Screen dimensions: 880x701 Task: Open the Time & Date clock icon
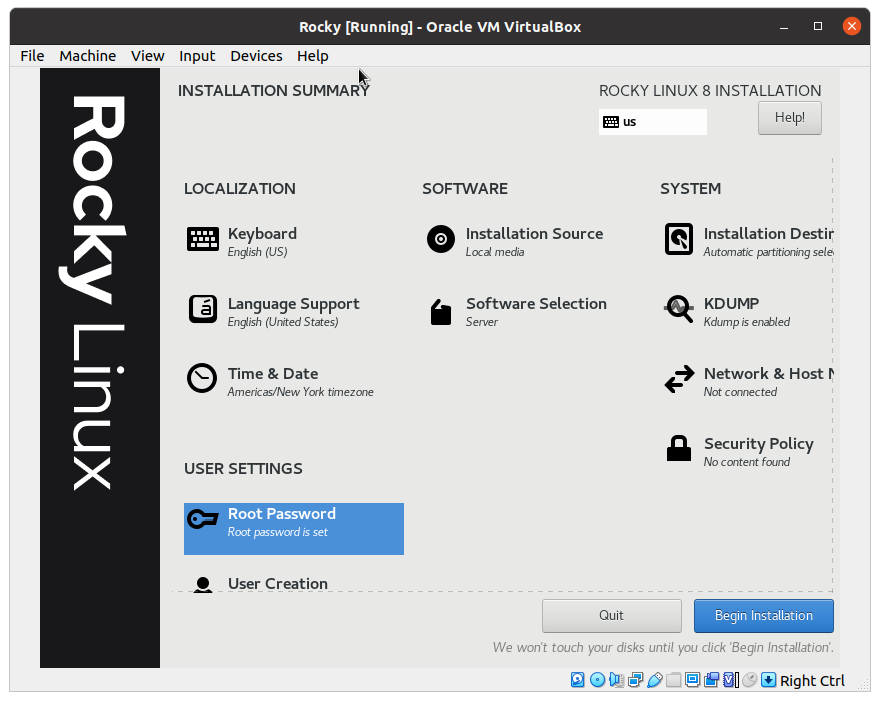pyautogui.click(x=202, y=378)
